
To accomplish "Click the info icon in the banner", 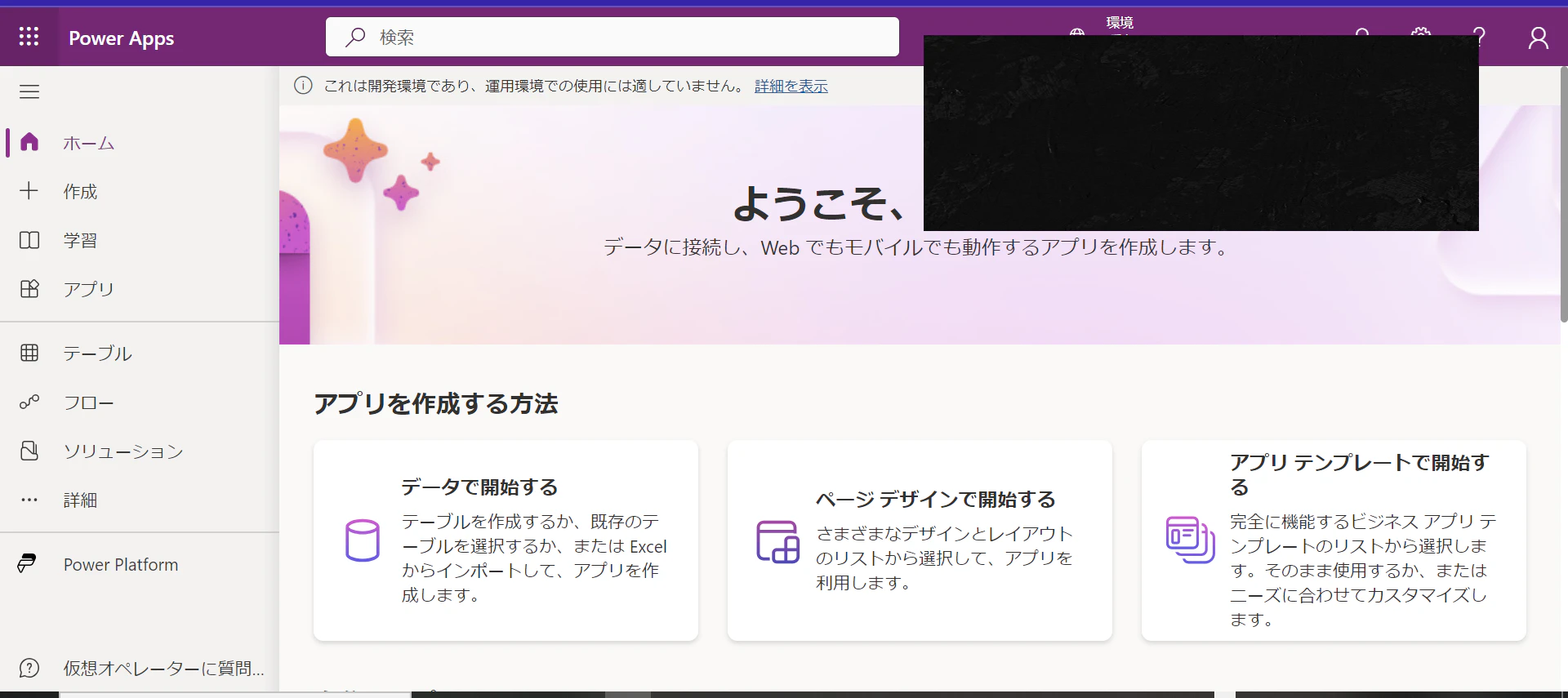I will [x=303, y=85].
